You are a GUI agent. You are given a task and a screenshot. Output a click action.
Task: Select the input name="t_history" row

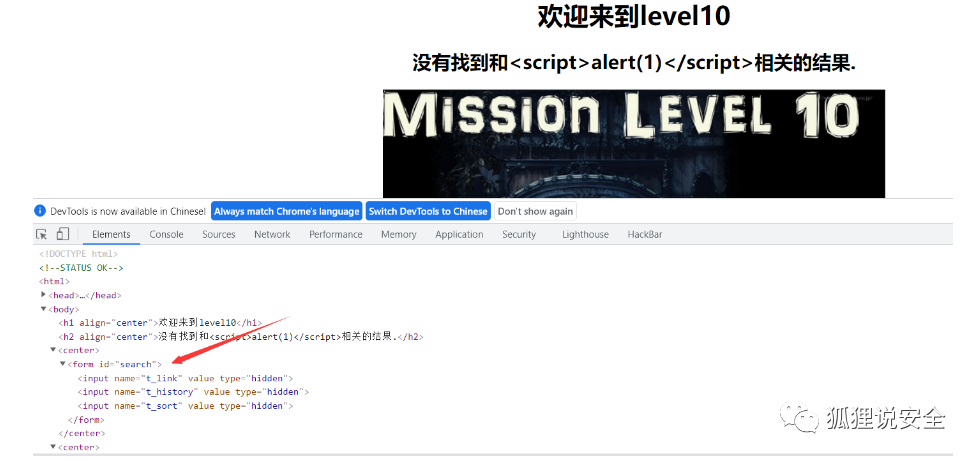pyautogui.click(x=193, y=392)
